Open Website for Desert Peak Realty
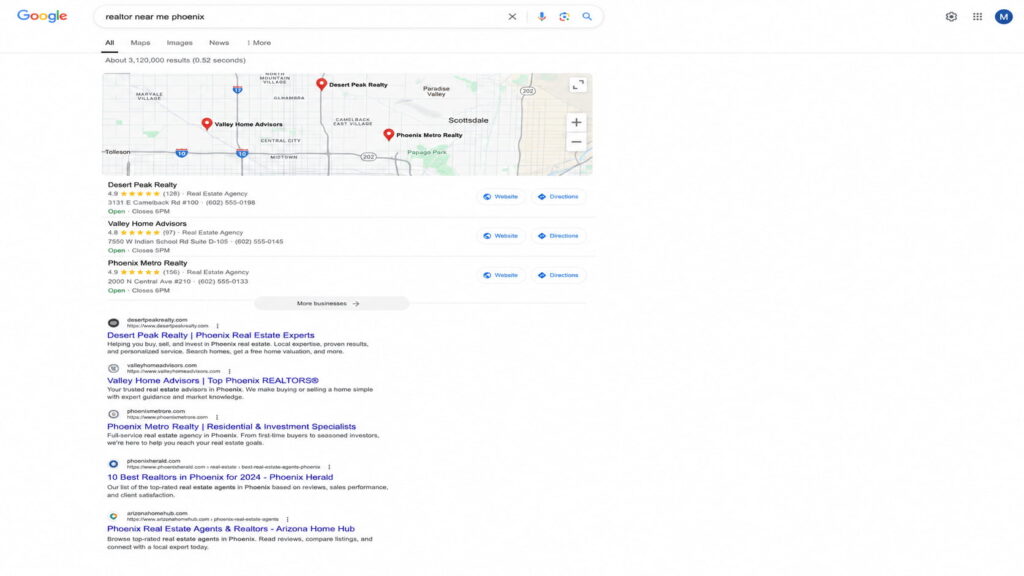Screen dimensions: 1024x576 [x=501, y=197]
